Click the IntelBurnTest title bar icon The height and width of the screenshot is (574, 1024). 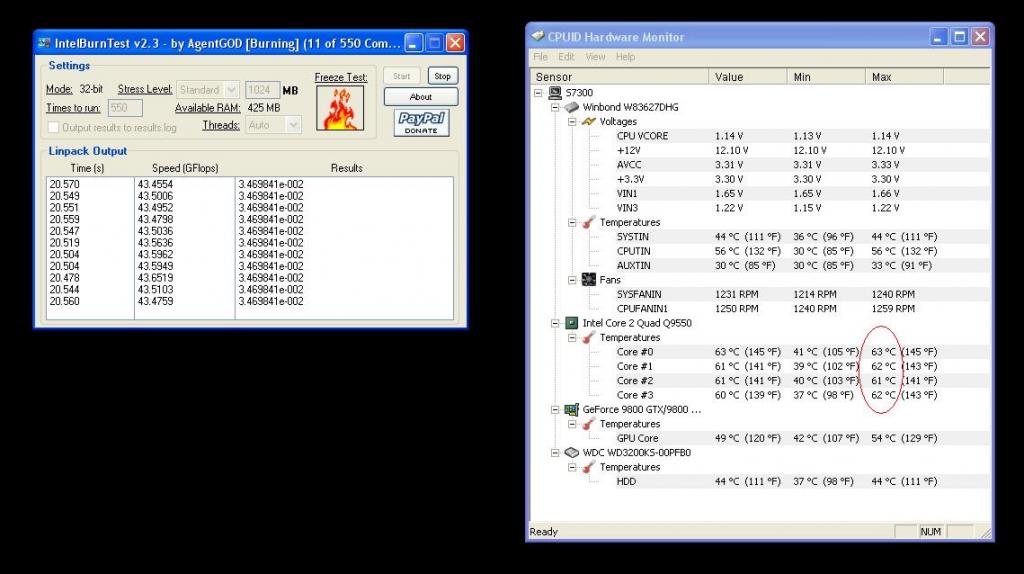pos(44,43)
